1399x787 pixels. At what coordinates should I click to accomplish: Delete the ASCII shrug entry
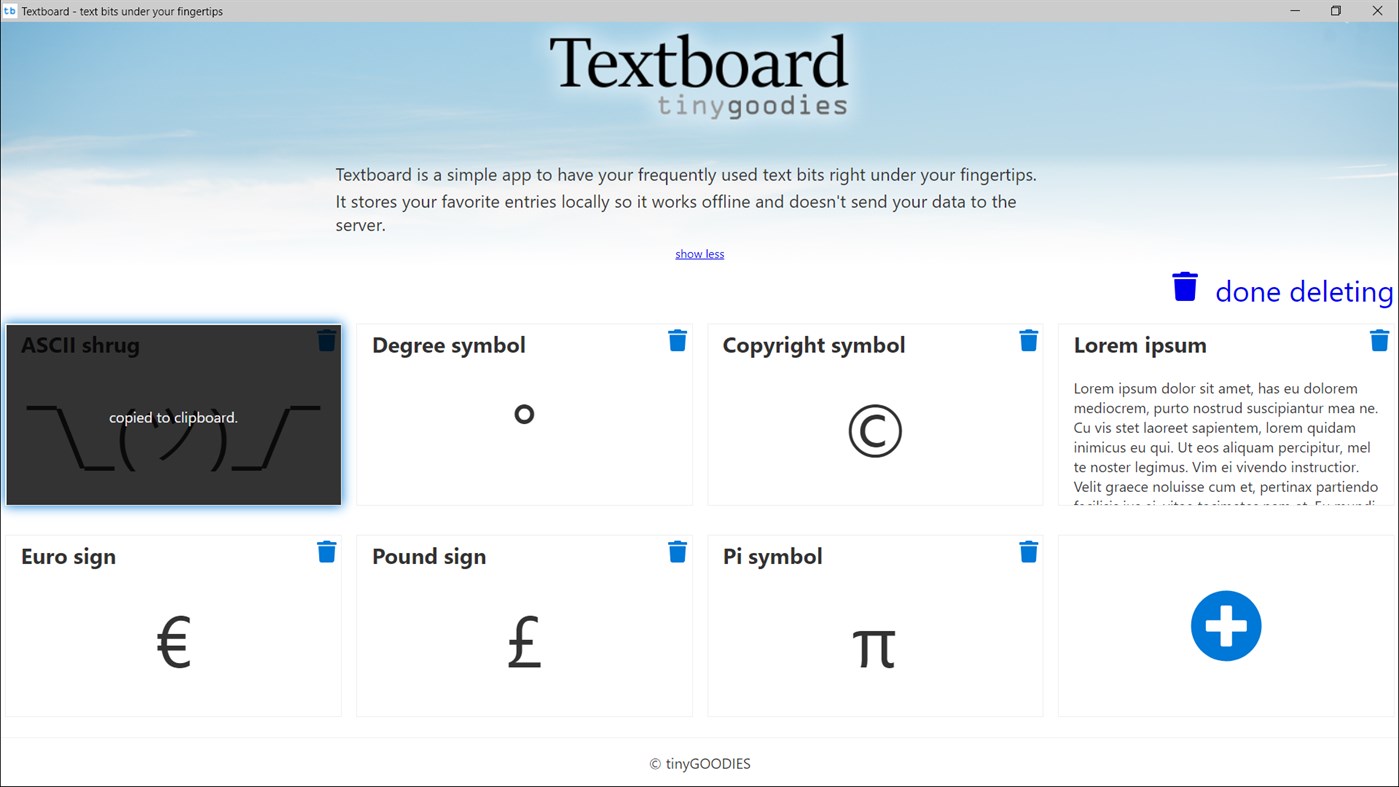click(x=325, y=340)
